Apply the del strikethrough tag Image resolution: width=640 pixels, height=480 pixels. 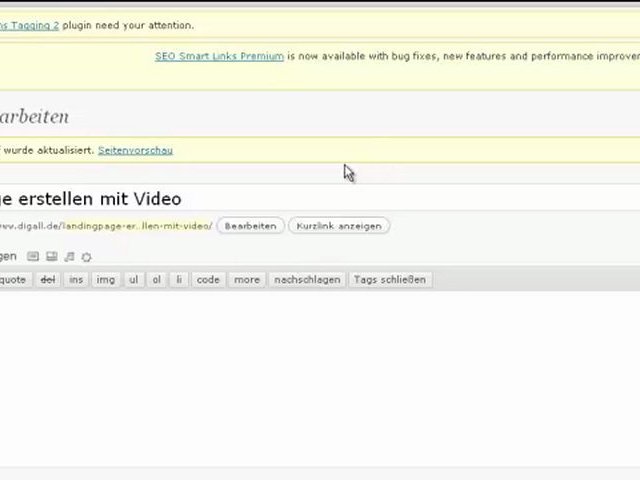coord(47,280)
